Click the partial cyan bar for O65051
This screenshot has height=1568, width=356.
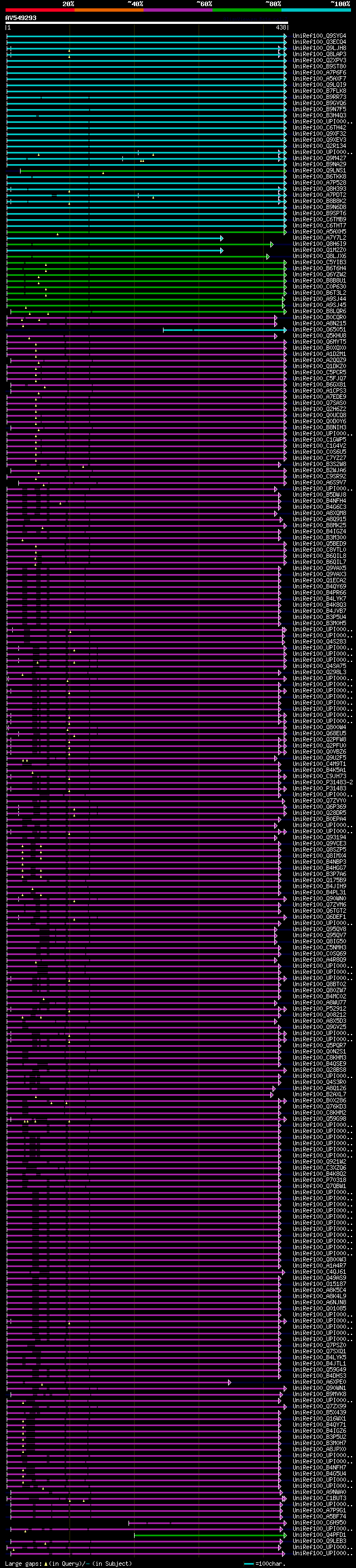[225, 330]
